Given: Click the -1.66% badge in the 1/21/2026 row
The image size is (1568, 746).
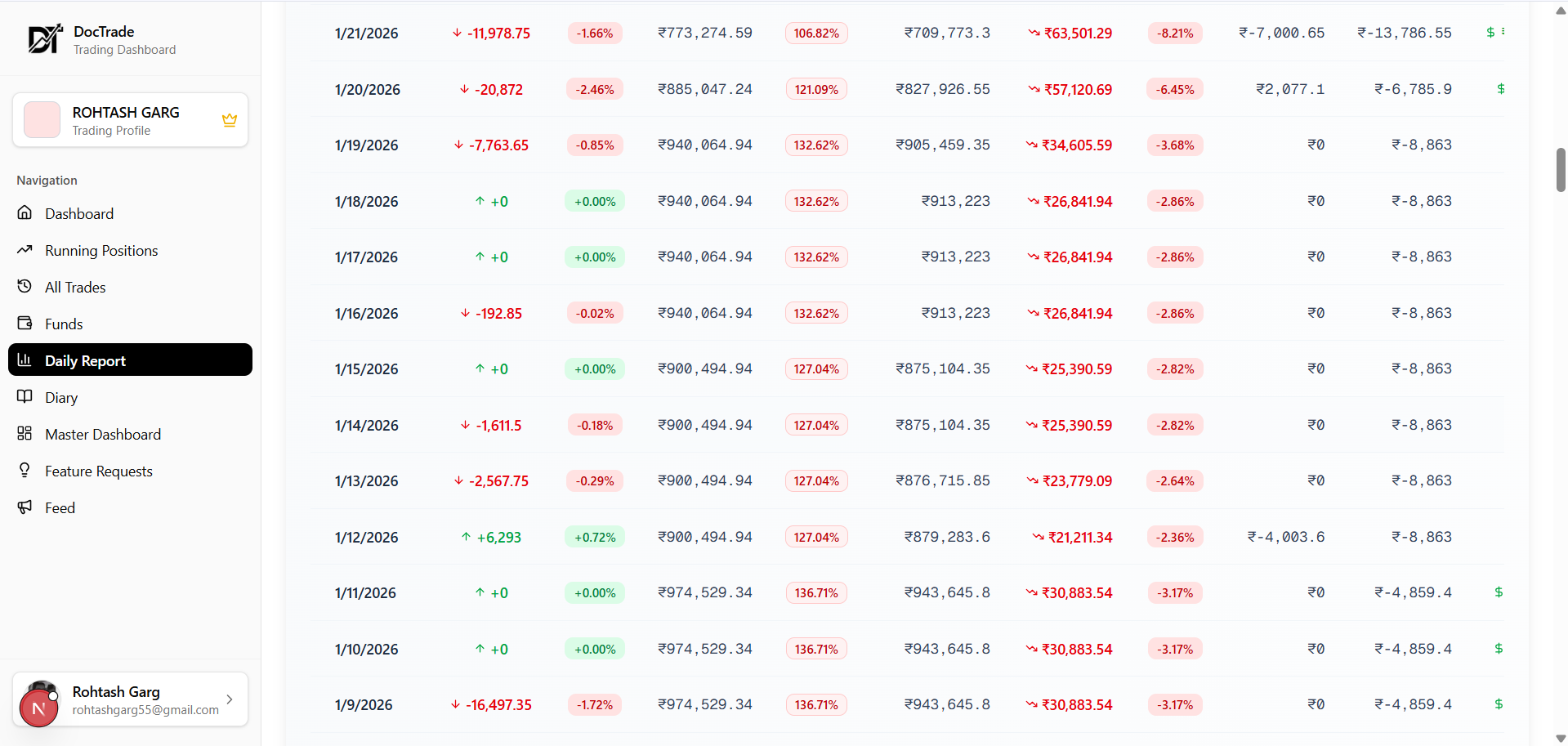Looking at the screenshot, I should pos(595,34).
